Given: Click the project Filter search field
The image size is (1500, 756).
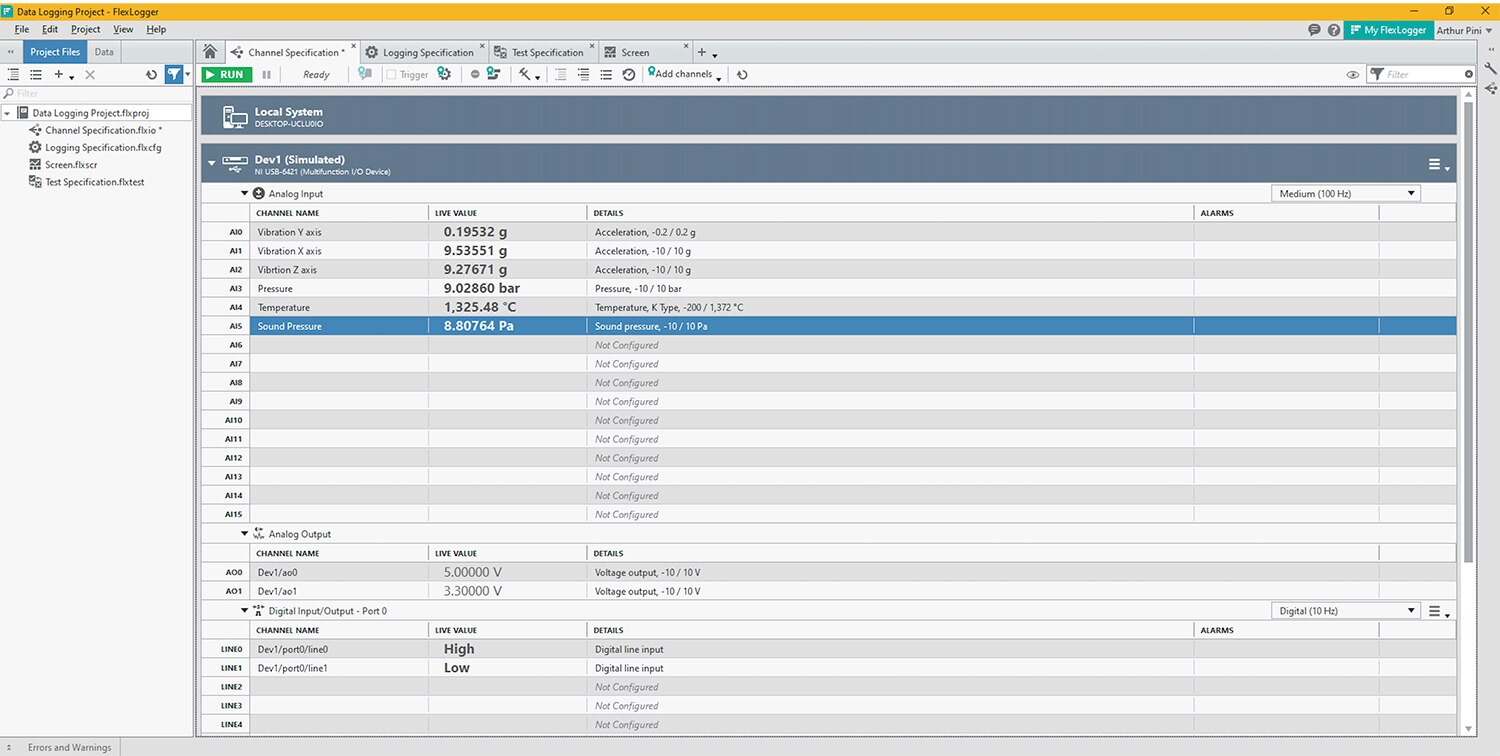Looking at the screenshot, I should 96,94.
